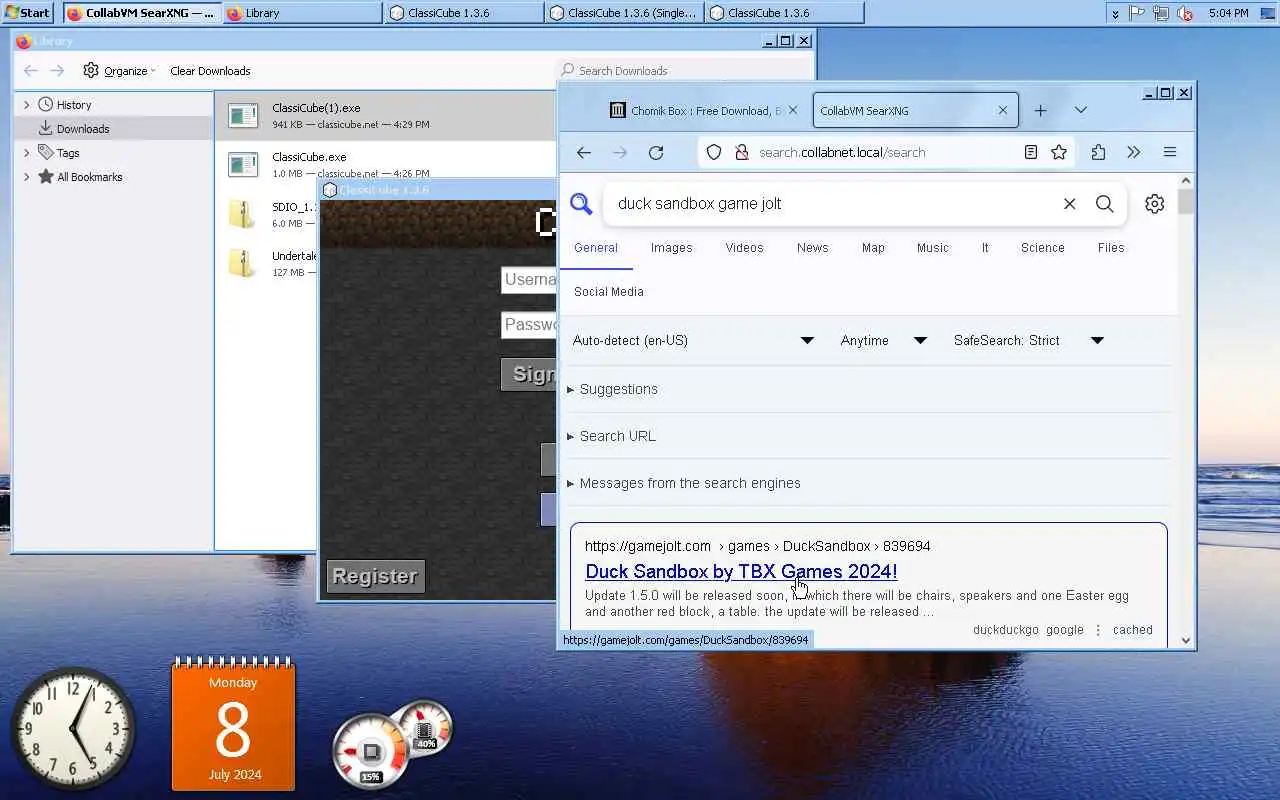Open the cached result link
The image size is (1280, 800).
[1132, 630]
